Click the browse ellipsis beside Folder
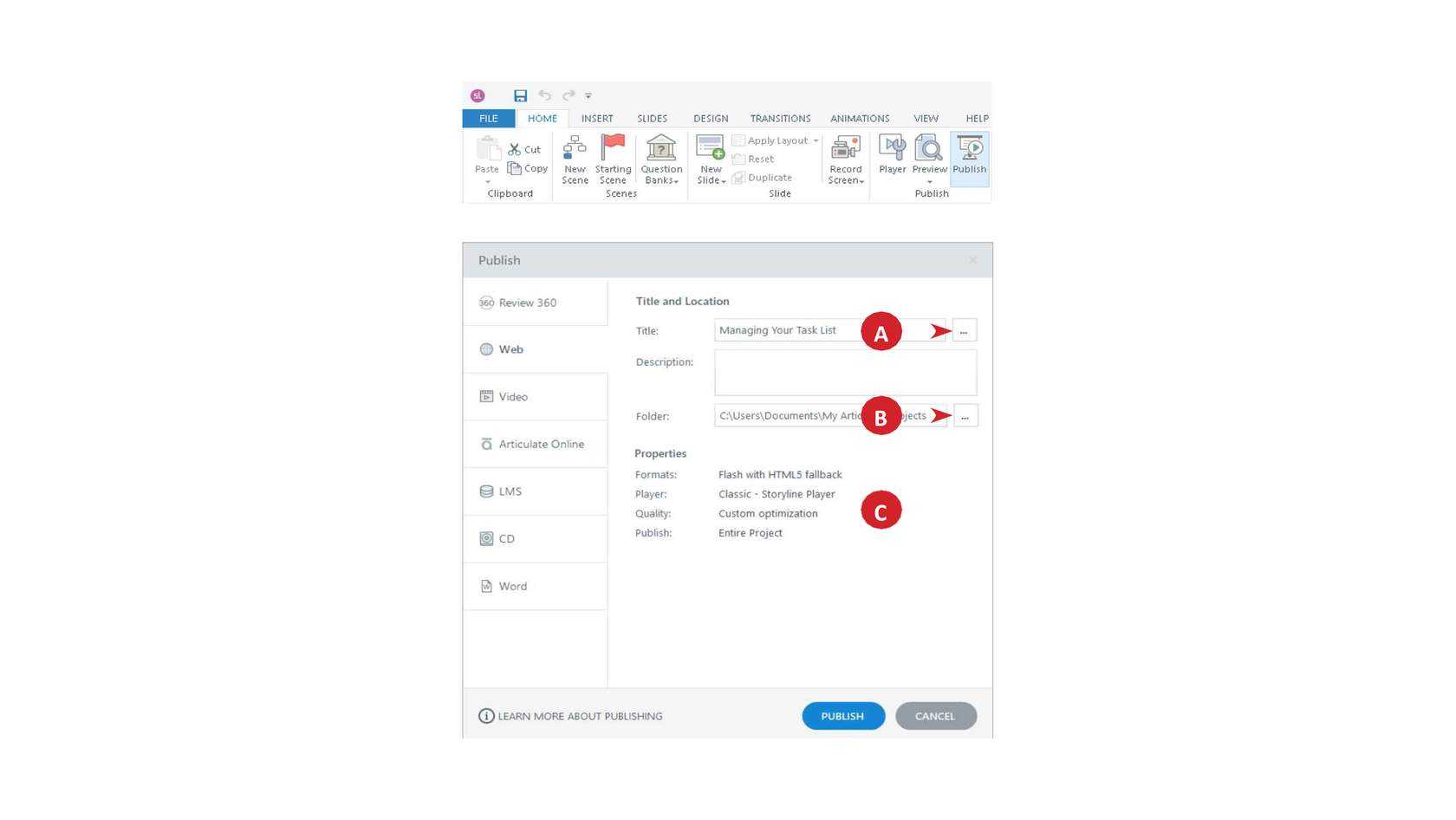Screen dimensions: 1456x820 [x=965, y=415]
